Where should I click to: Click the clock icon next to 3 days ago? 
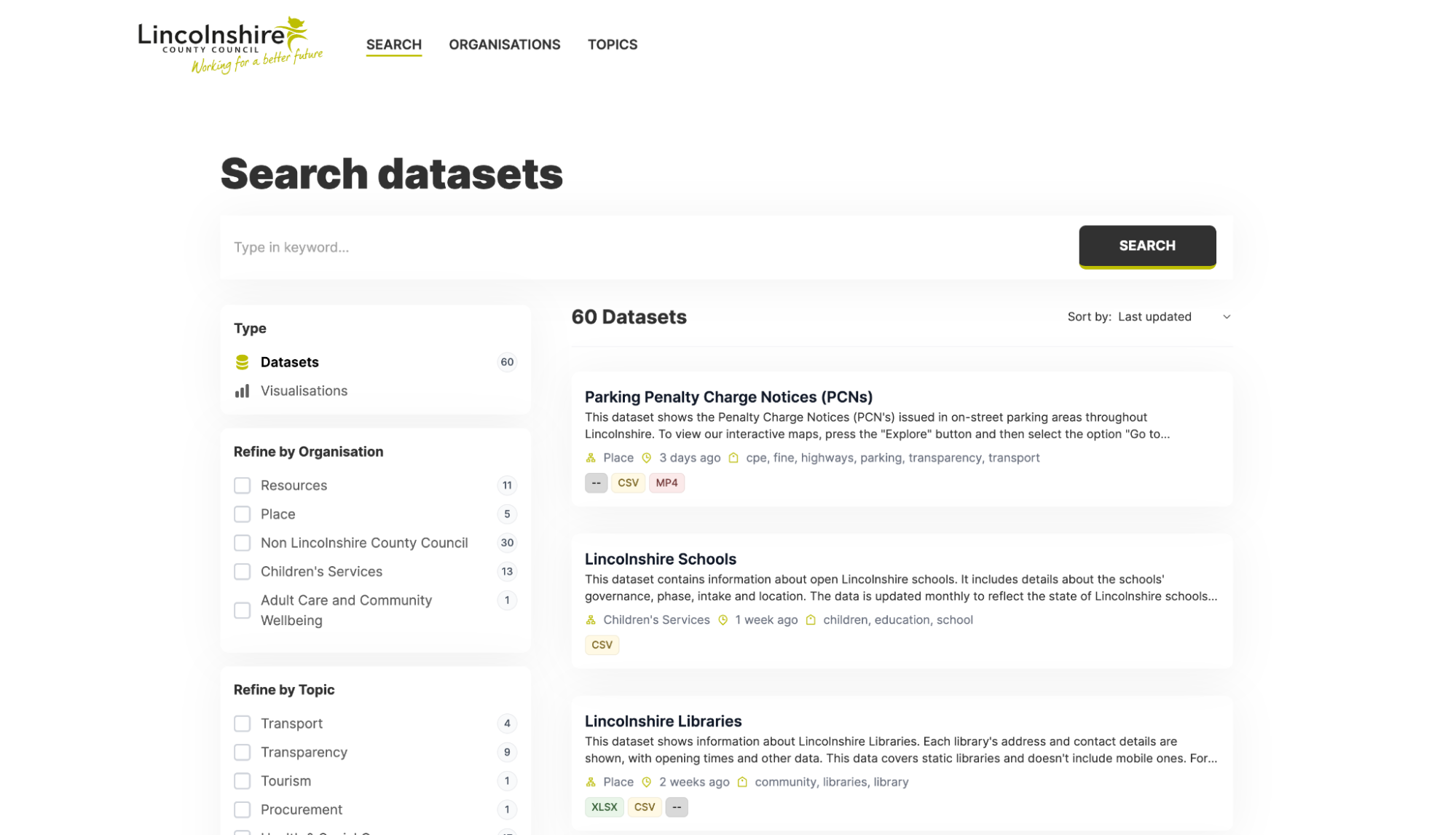point(646,458)
